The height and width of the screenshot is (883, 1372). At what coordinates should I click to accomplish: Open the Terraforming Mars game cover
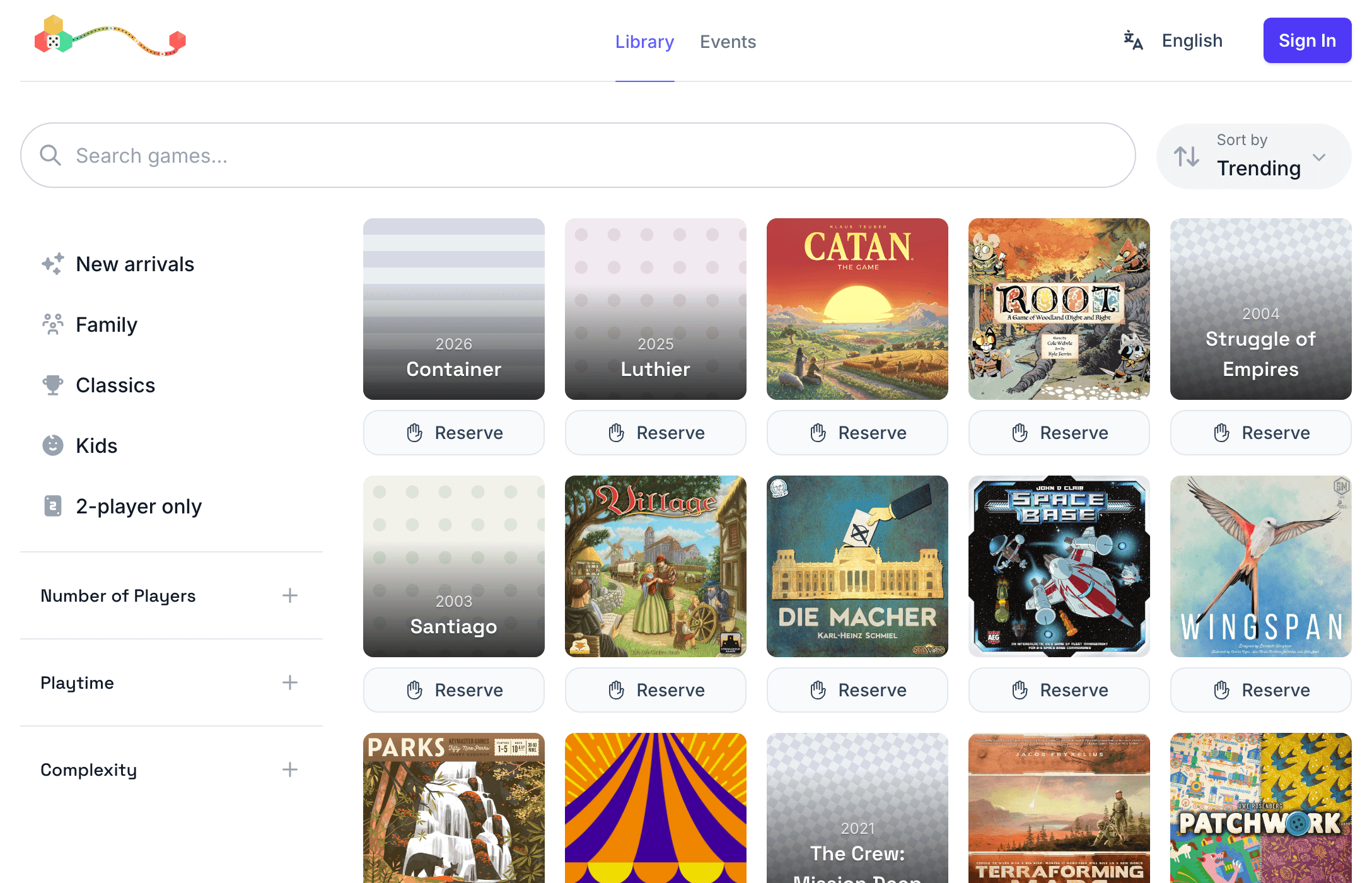pos(1059,808)
